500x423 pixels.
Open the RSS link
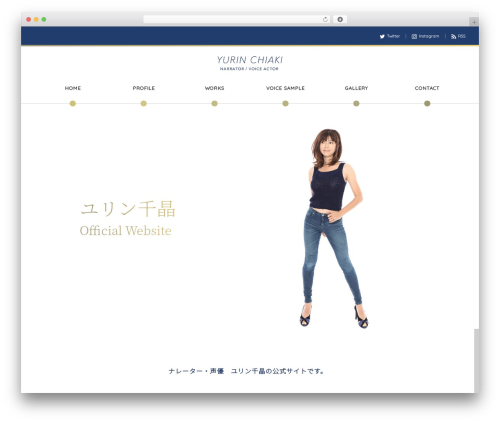(458, 36)
